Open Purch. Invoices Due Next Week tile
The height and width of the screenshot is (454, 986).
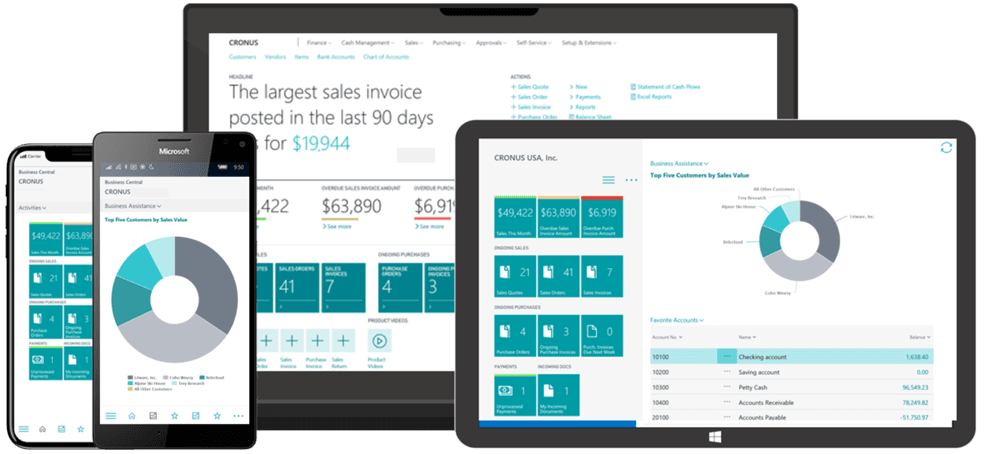pos(602,336)
